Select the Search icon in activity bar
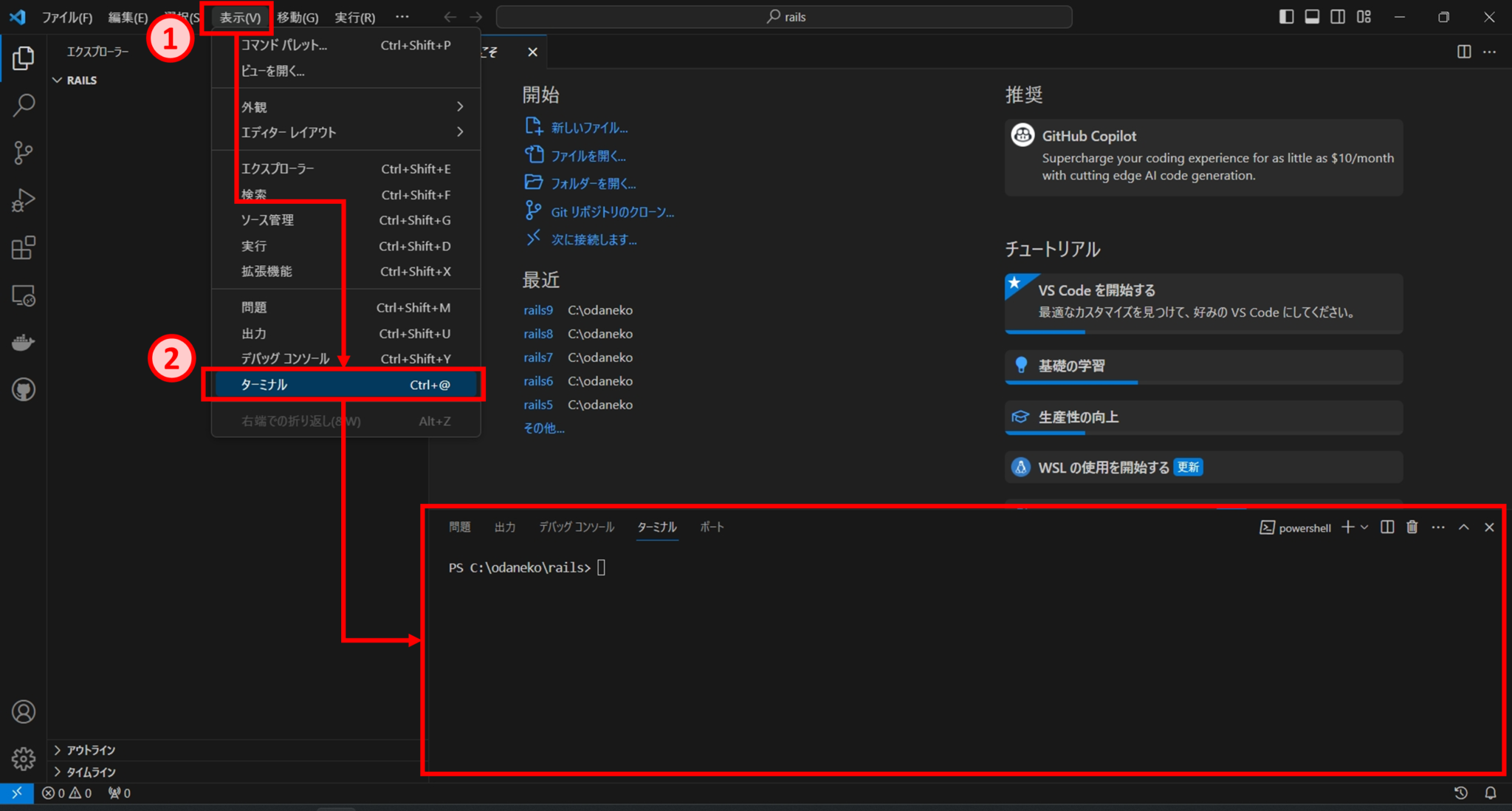The image size is (1512, 811). click(23, 106)
